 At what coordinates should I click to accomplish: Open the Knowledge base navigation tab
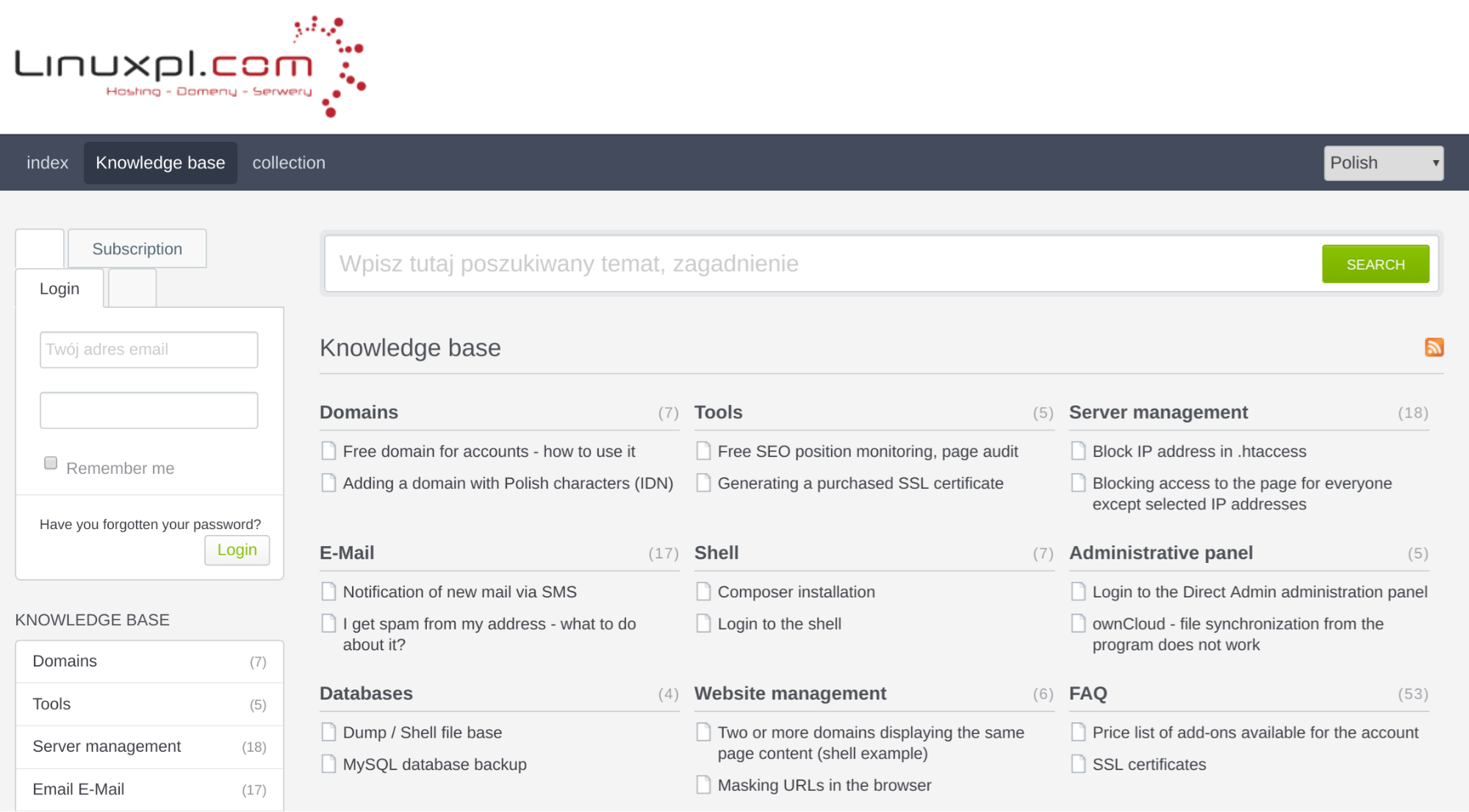pyautogui.click(x=160, y=162)
